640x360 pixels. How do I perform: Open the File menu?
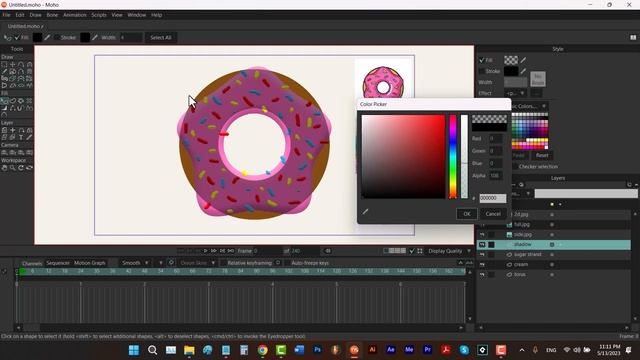tap(6, 15)
